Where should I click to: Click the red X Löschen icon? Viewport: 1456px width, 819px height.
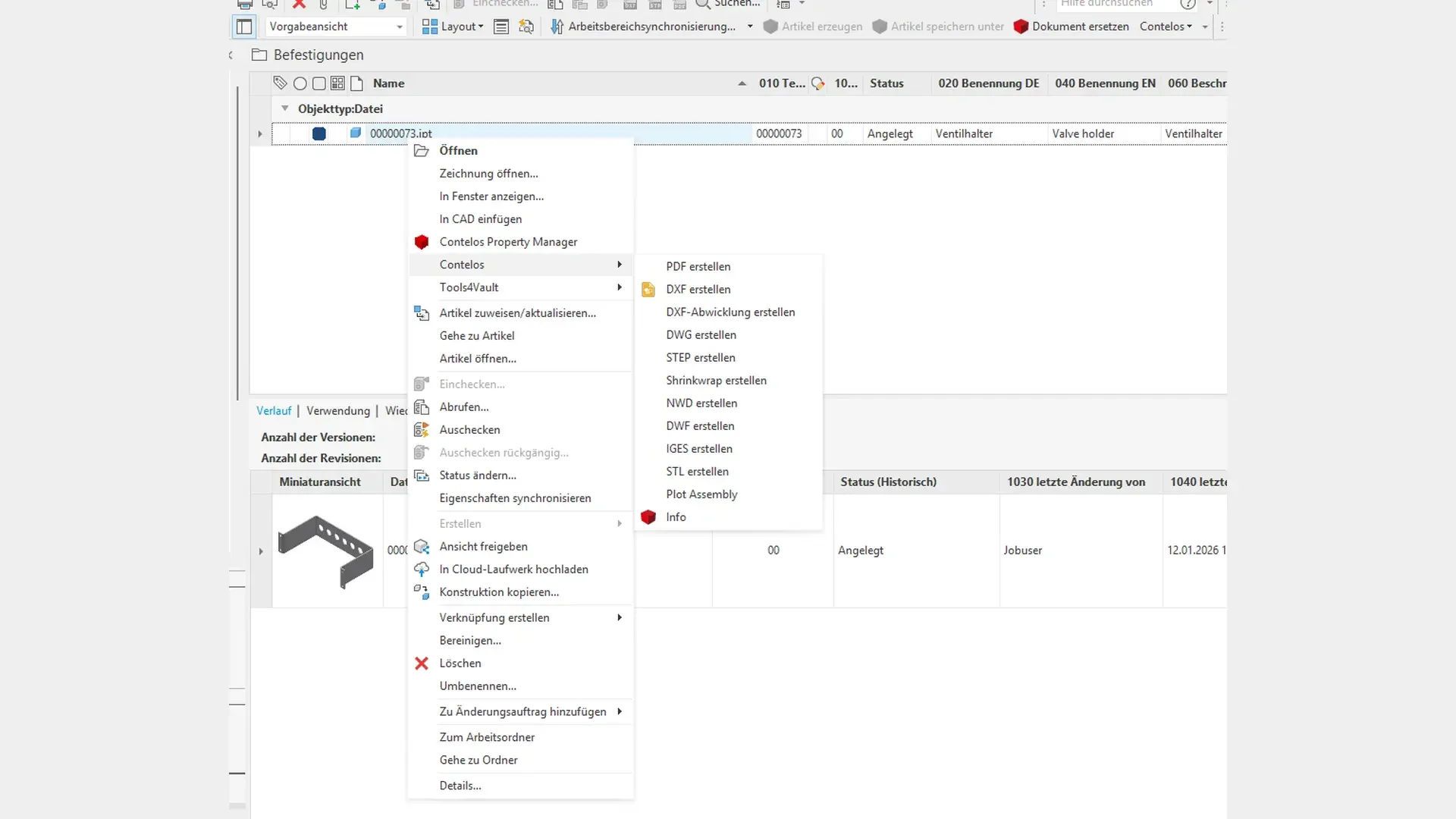click(422, 664)
